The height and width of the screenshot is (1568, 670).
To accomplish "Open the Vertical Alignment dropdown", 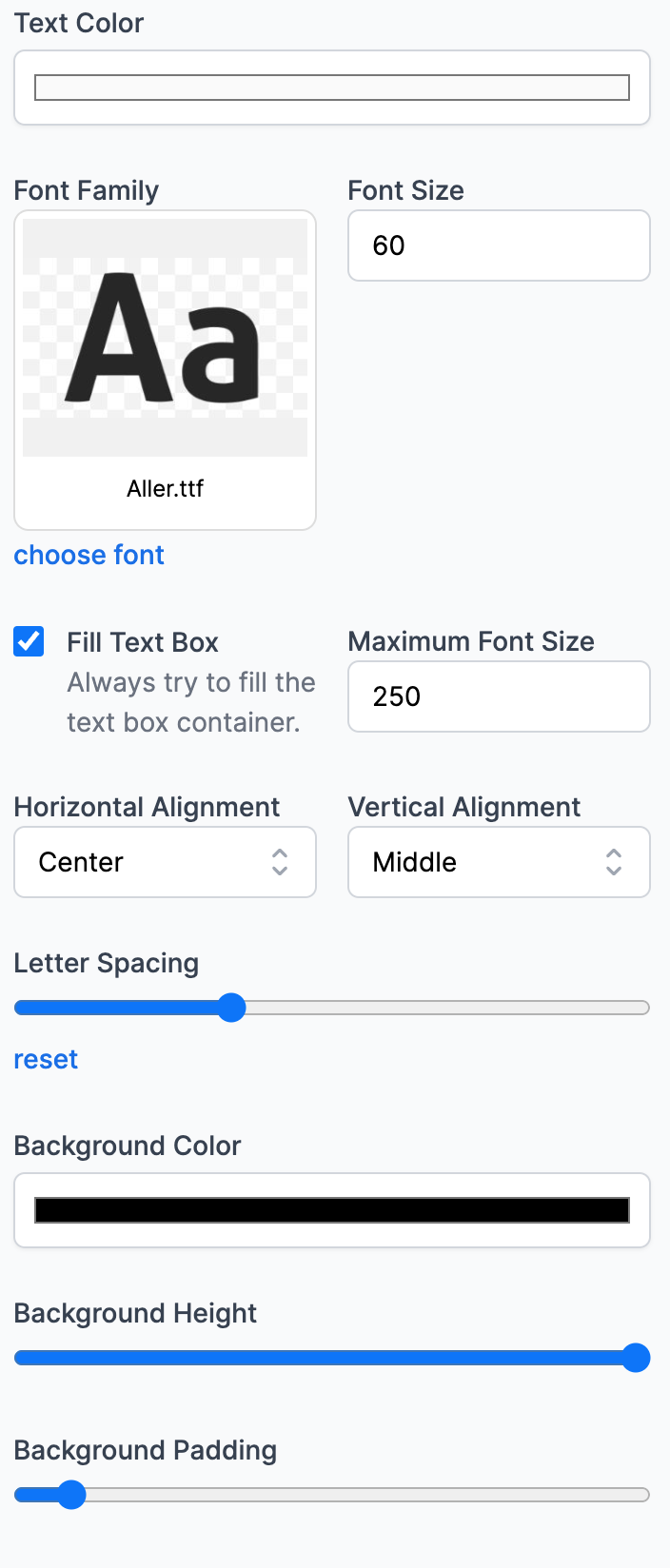I will [x=499, y=862].
